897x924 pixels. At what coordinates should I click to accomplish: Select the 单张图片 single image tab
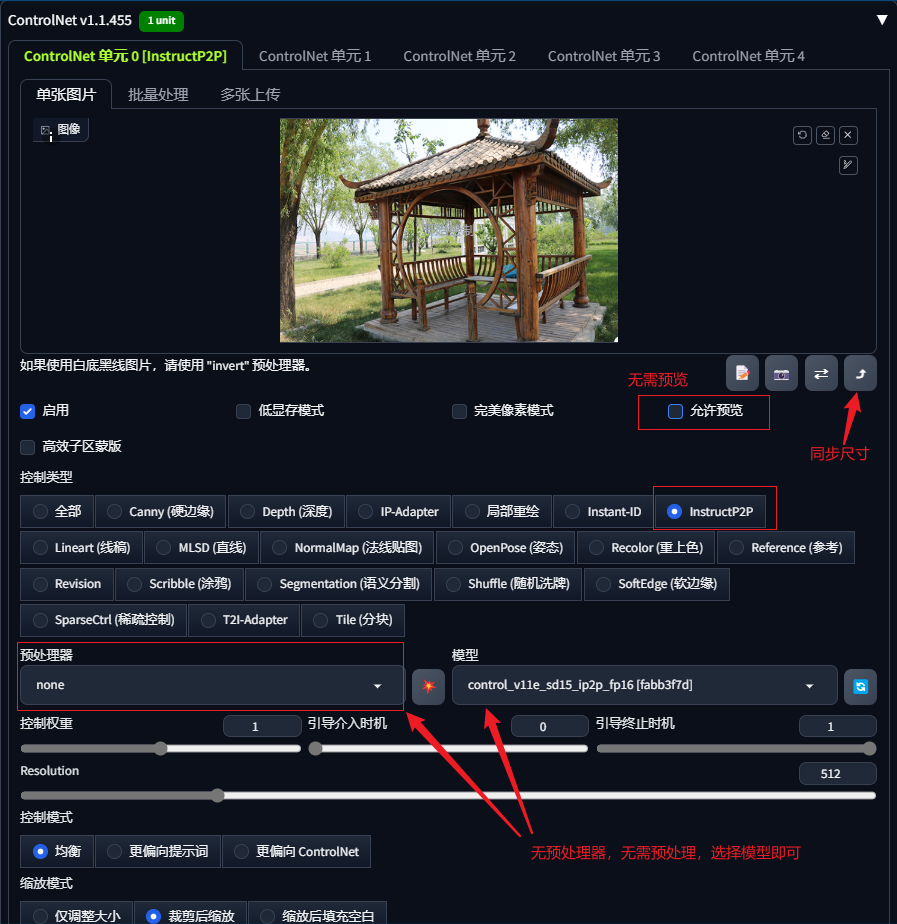[66, 94]
